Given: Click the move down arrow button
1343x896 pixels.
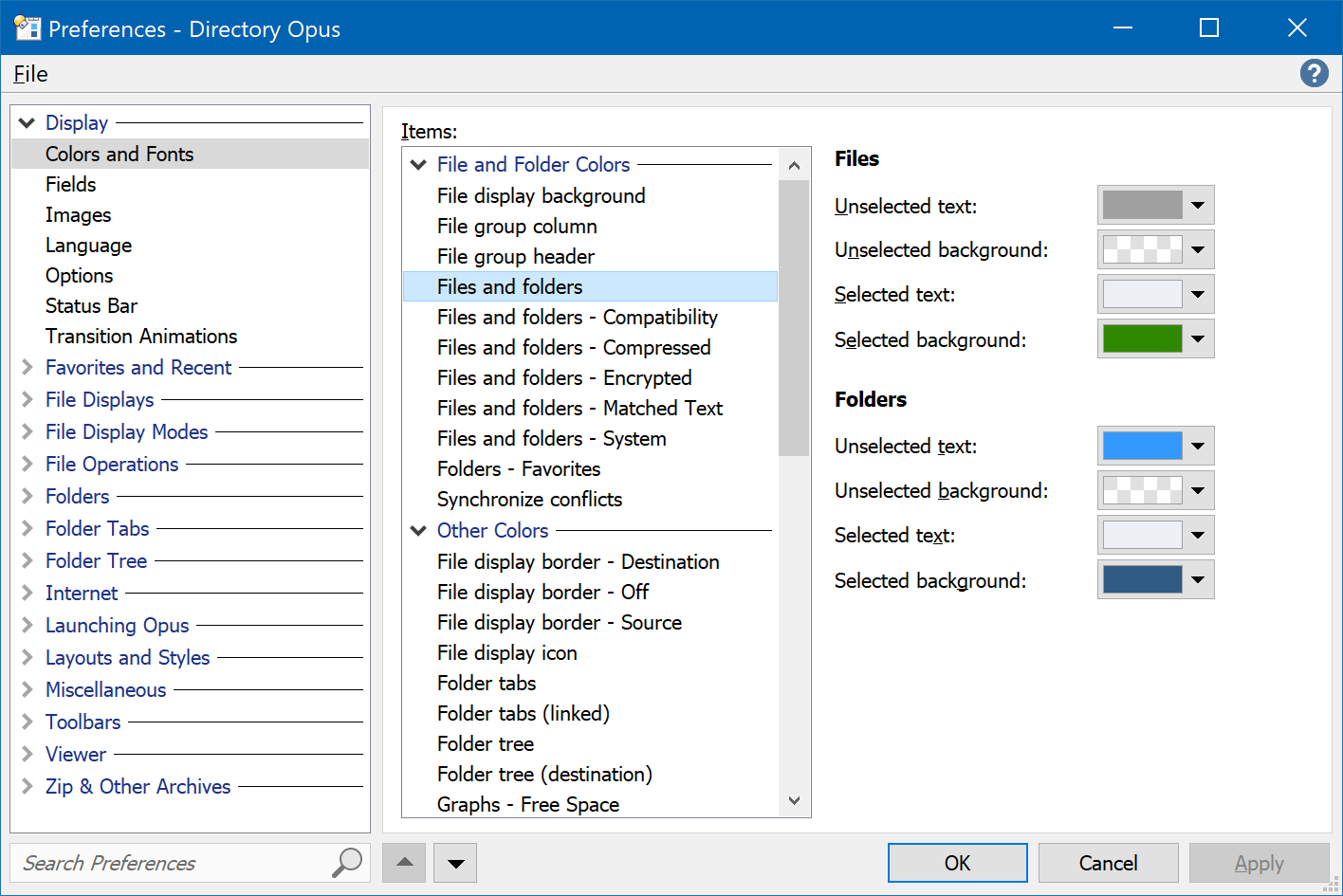Looking at the screenshot, I should [x=455, y=863].
